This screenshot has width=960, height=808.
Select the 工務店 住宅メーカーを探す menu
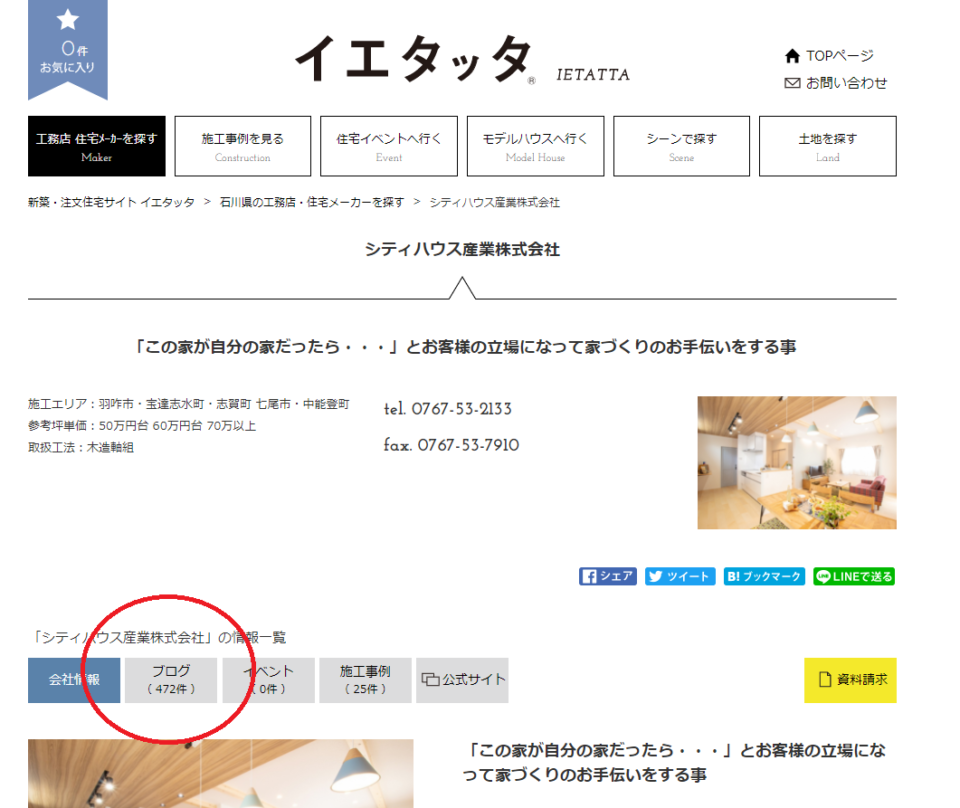[96, 146]
